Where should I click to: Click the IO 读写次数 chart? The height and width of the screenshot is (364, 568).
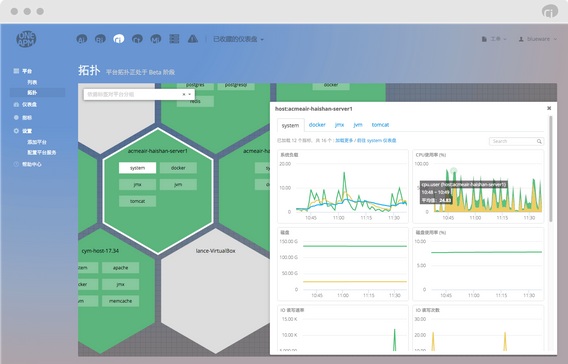tap(478, 329)
